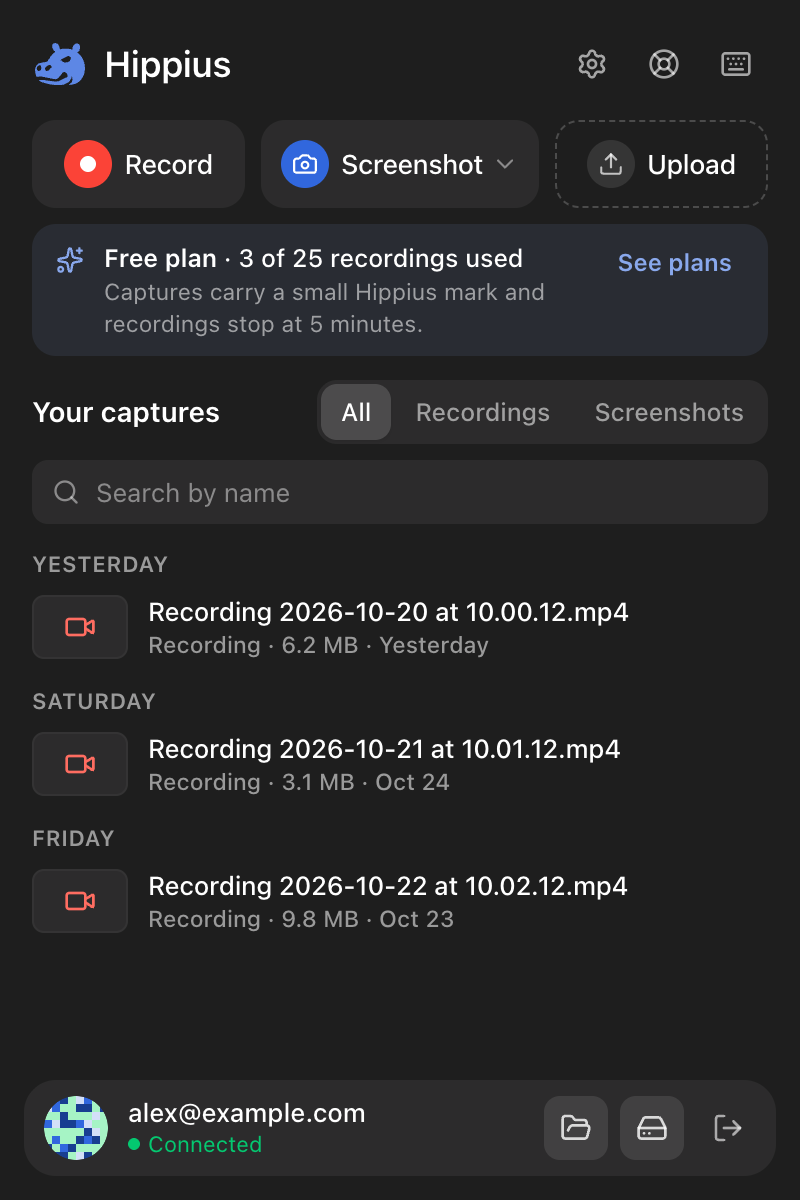800x1200 pixels.
Task: Click the YESTERDAY group heading
Action: pyautogui.click(x=100, y=565)
